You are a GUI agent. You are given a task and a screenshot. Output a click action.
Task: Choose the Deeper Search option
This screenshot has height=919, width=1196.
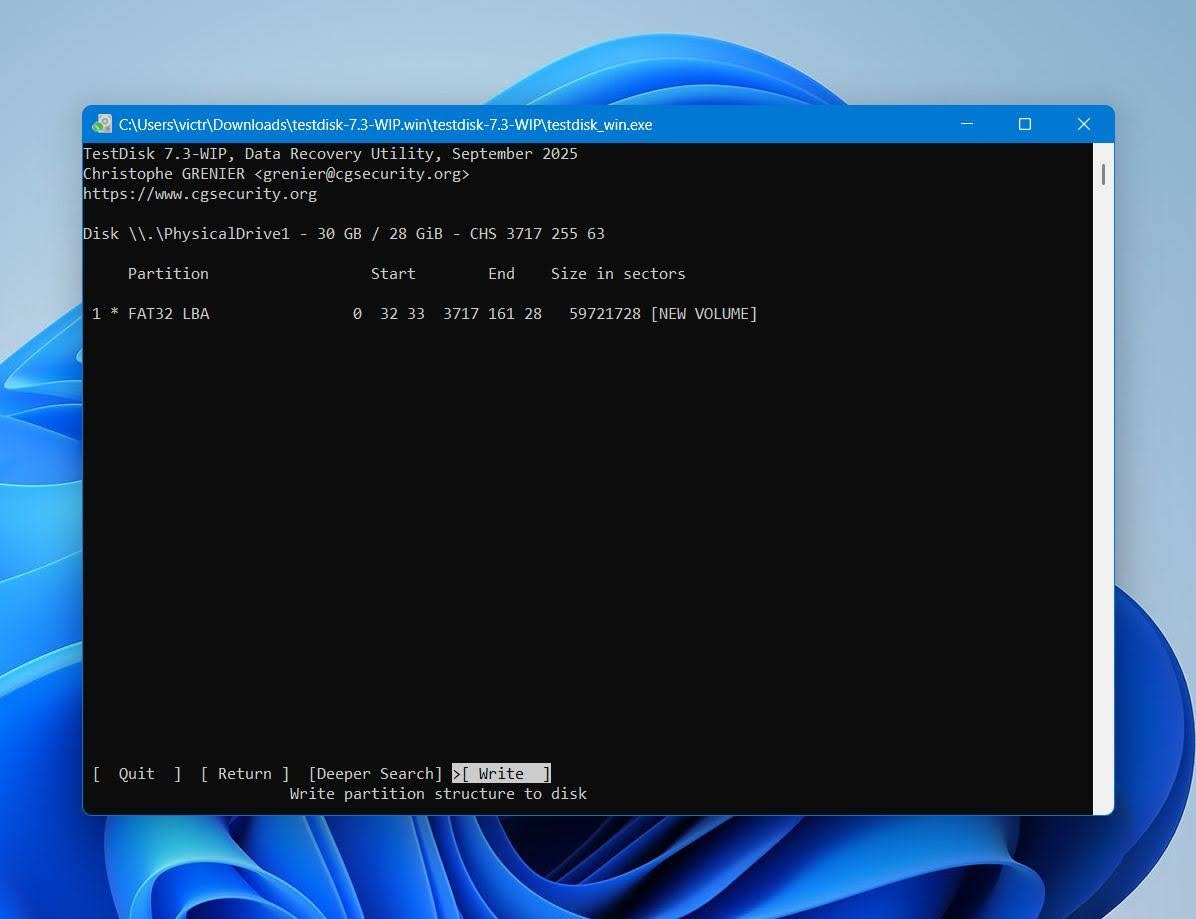[375, 773]
